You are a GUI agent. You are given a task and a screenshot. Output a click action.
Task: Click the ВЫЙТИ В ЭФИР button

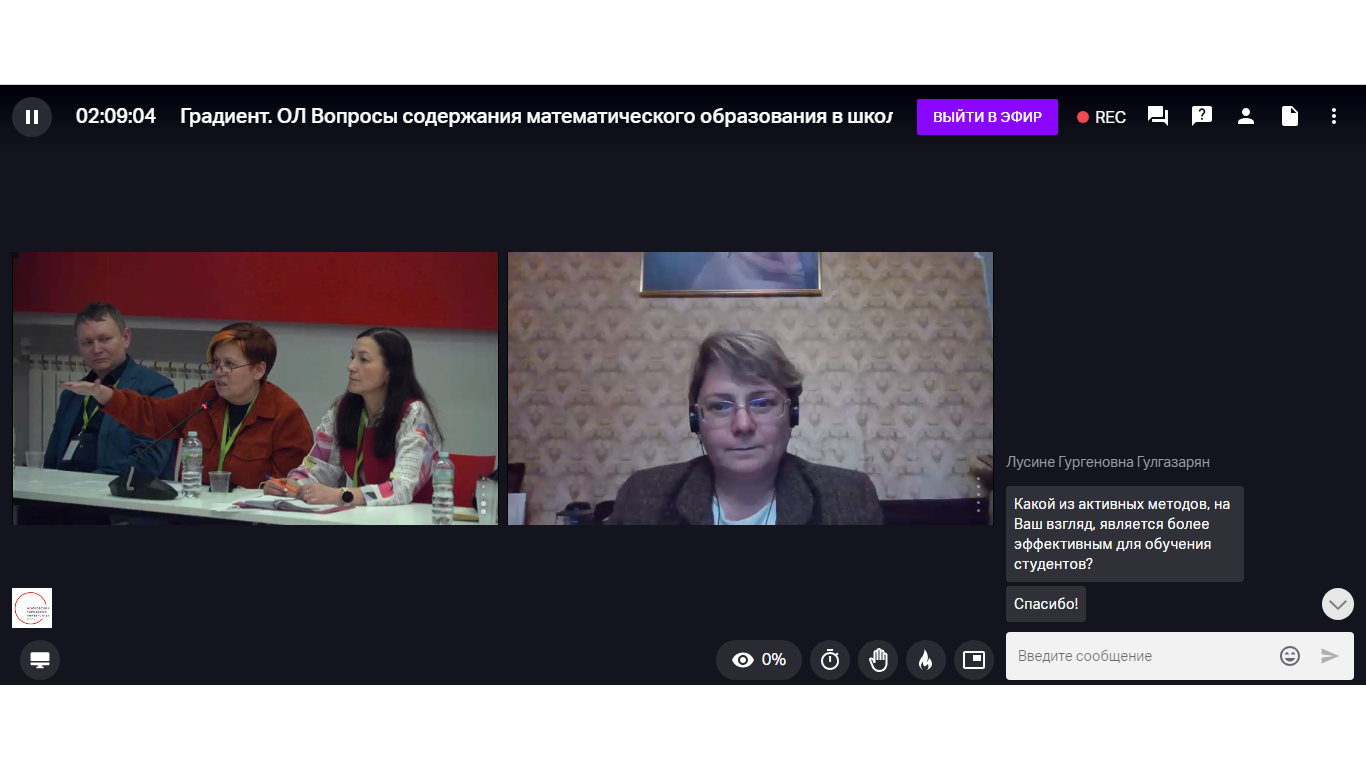click(x=987, y=117)
